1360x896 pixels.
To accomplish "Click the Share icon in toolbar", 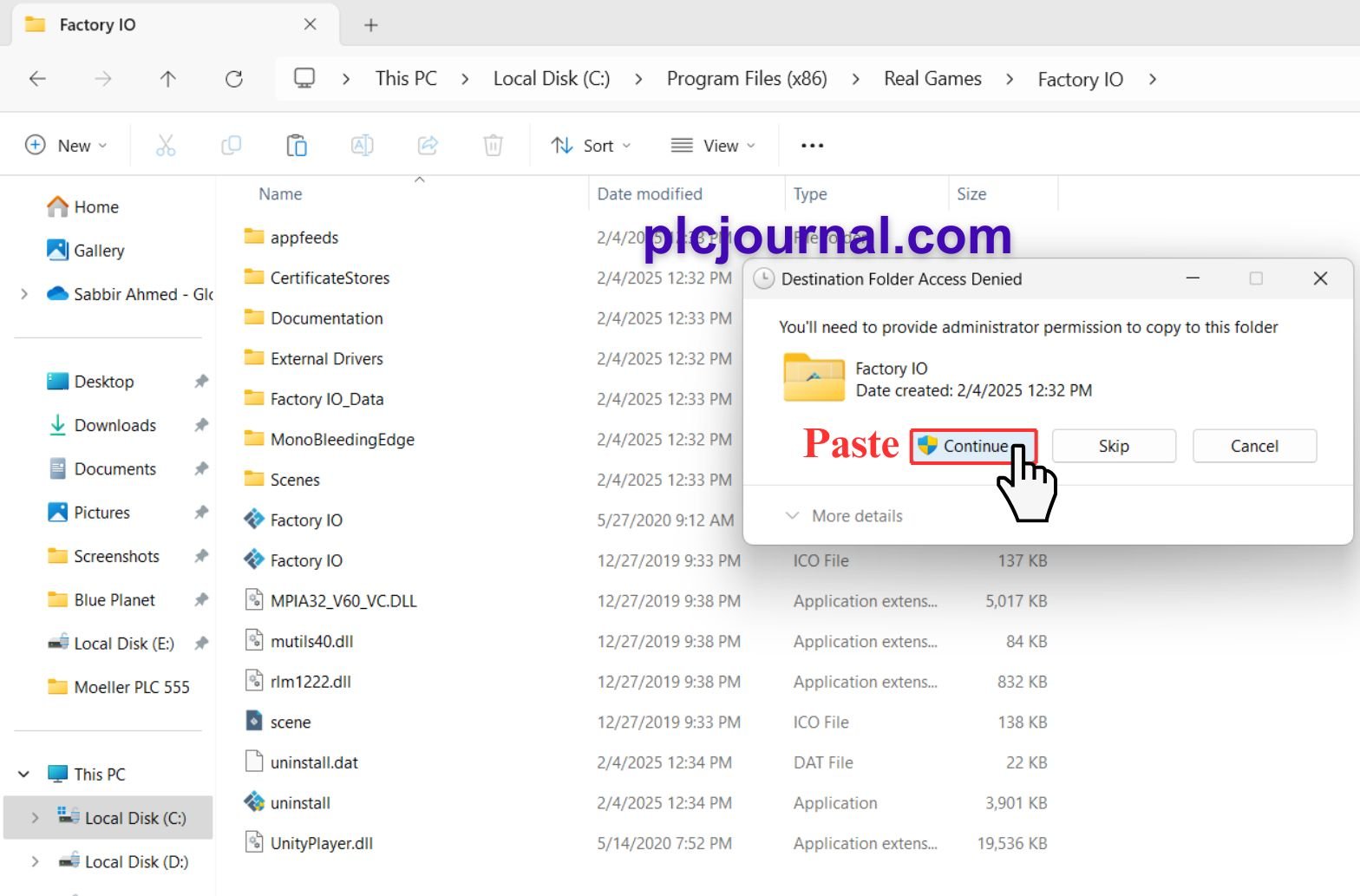I will point(428,146).
